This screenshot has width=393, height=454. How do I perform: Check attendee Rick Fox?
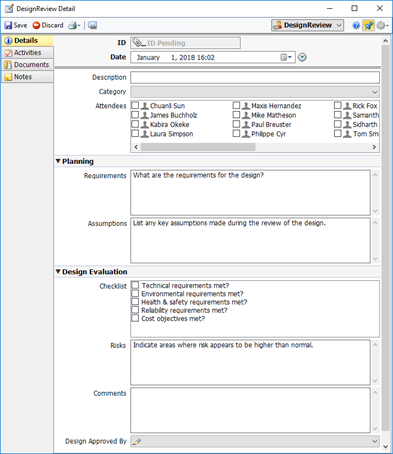[x=338, y=106]
